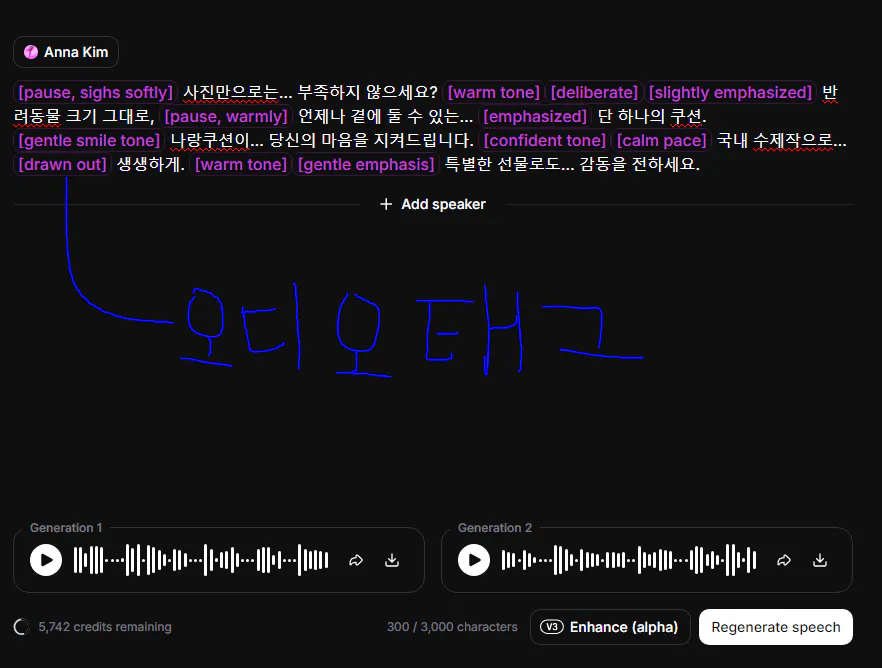Share Generation 1 audio
The width and height of the screenshot is (882, 668).
click(x=356, y=560)
